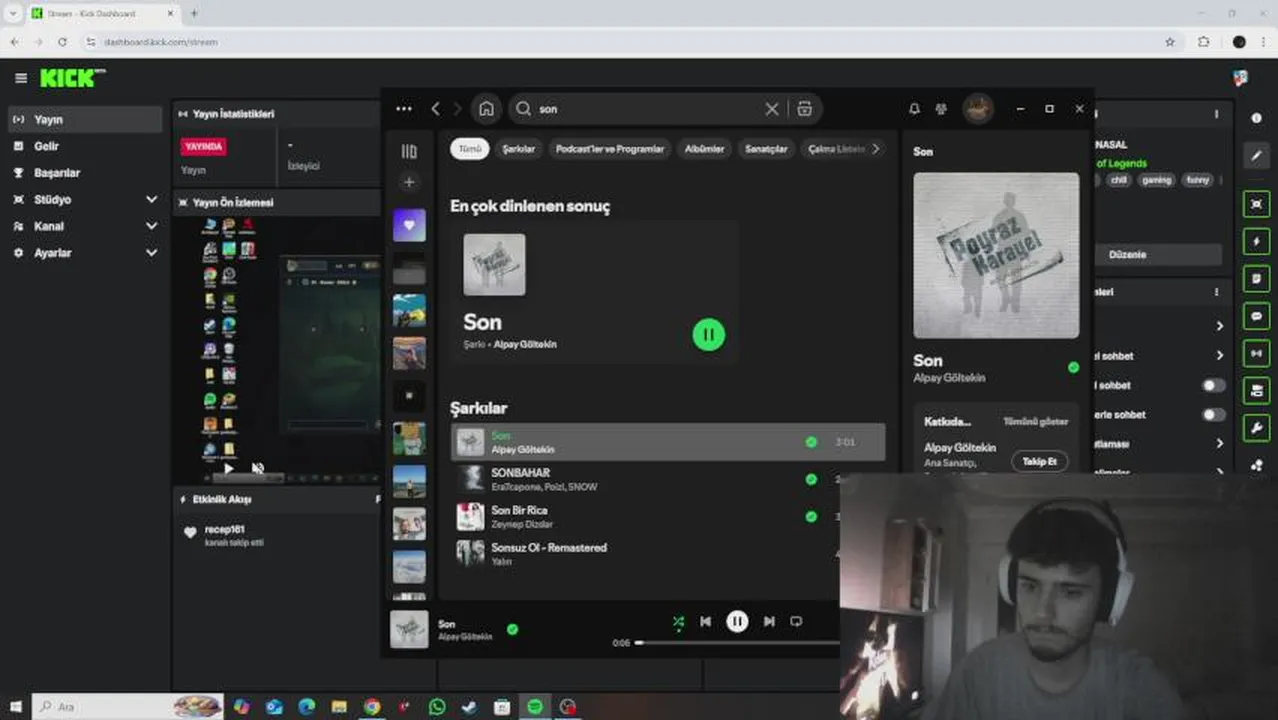
Task: Click Kick edit pencil icon
Action: (x=1257, y=156)
